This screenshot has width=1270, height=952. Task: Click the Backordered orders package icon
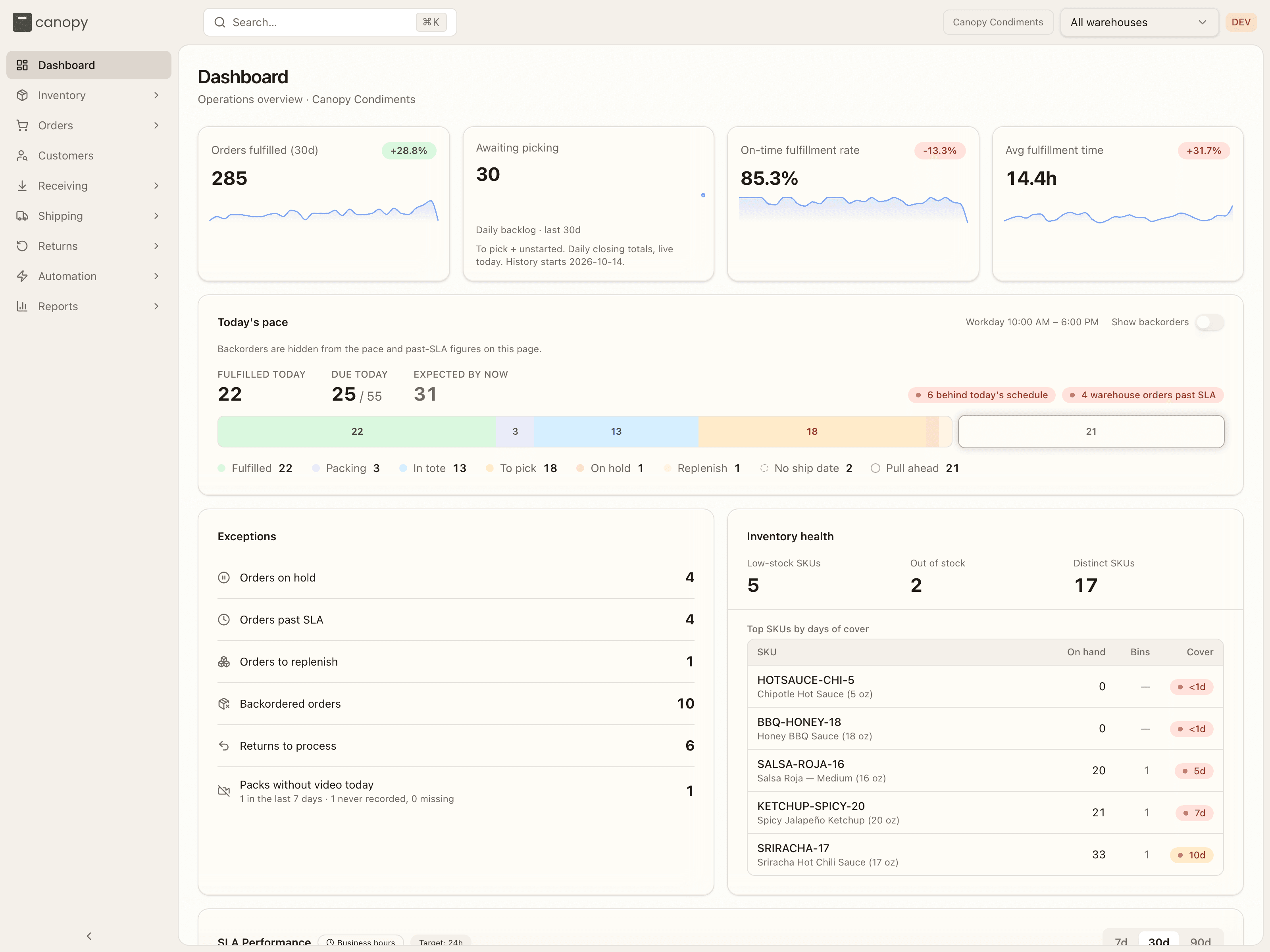point(224,704)
